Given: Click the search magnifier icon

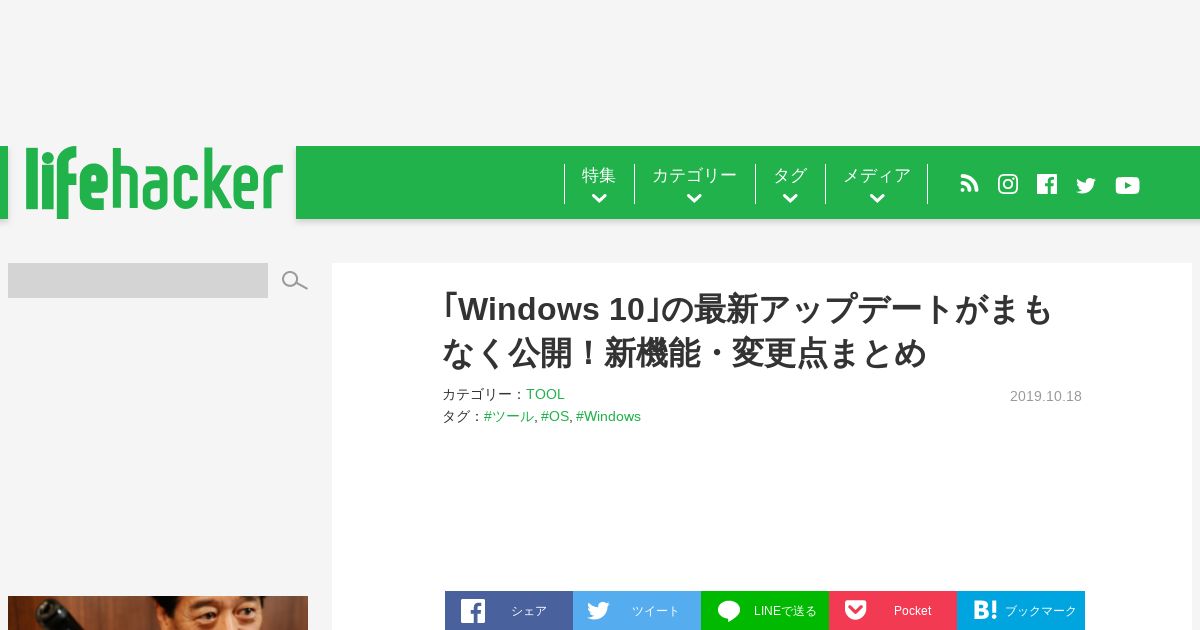Looking at the screenshot, I should tap(294, 280).
